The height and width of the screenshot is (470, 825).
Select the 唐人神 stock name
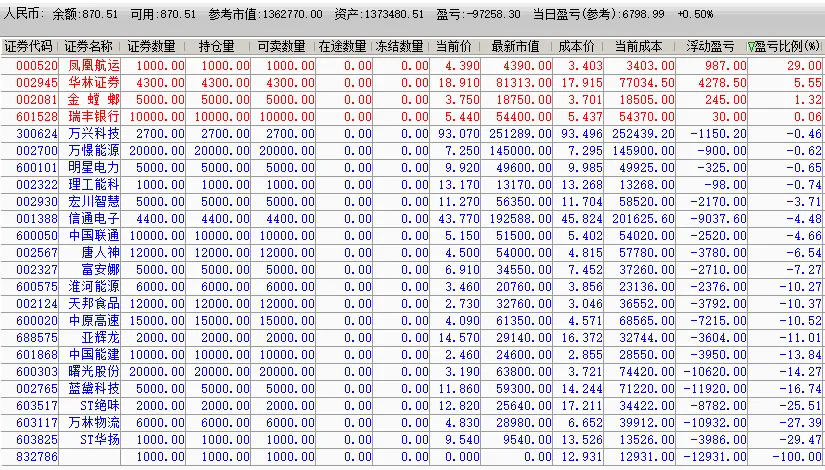pos(100,253)
